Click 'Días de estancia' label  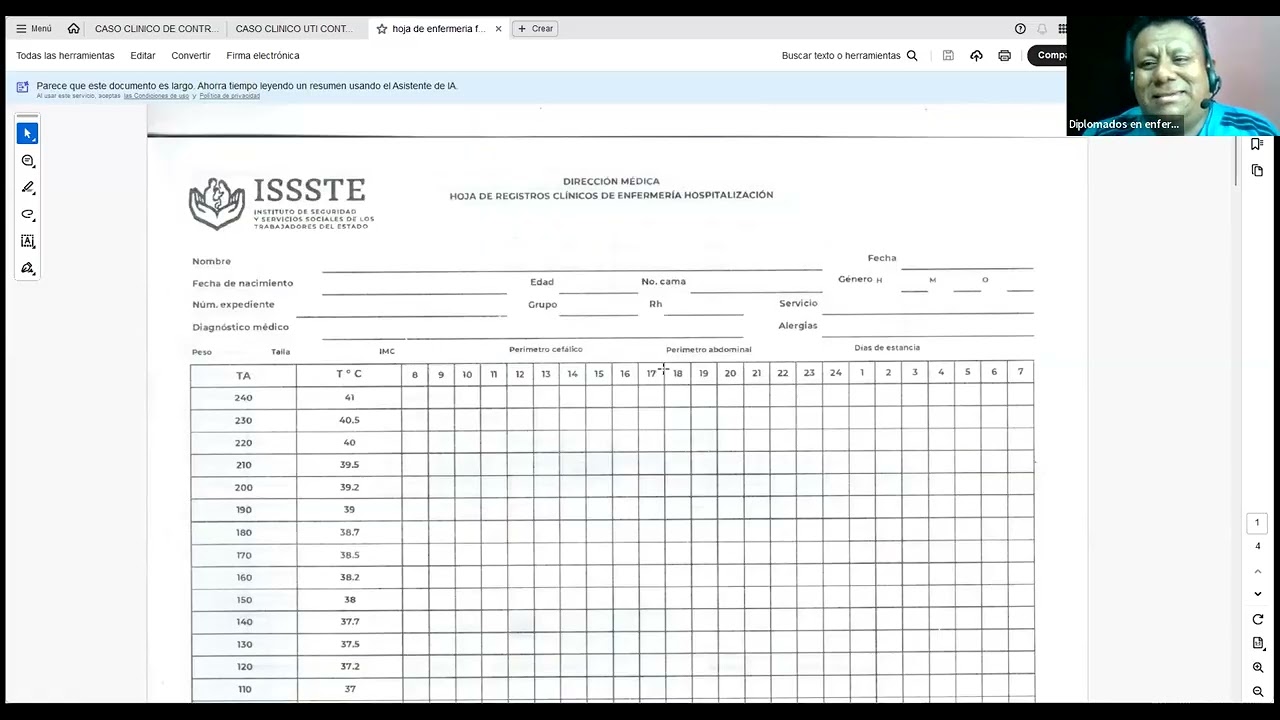887,348
